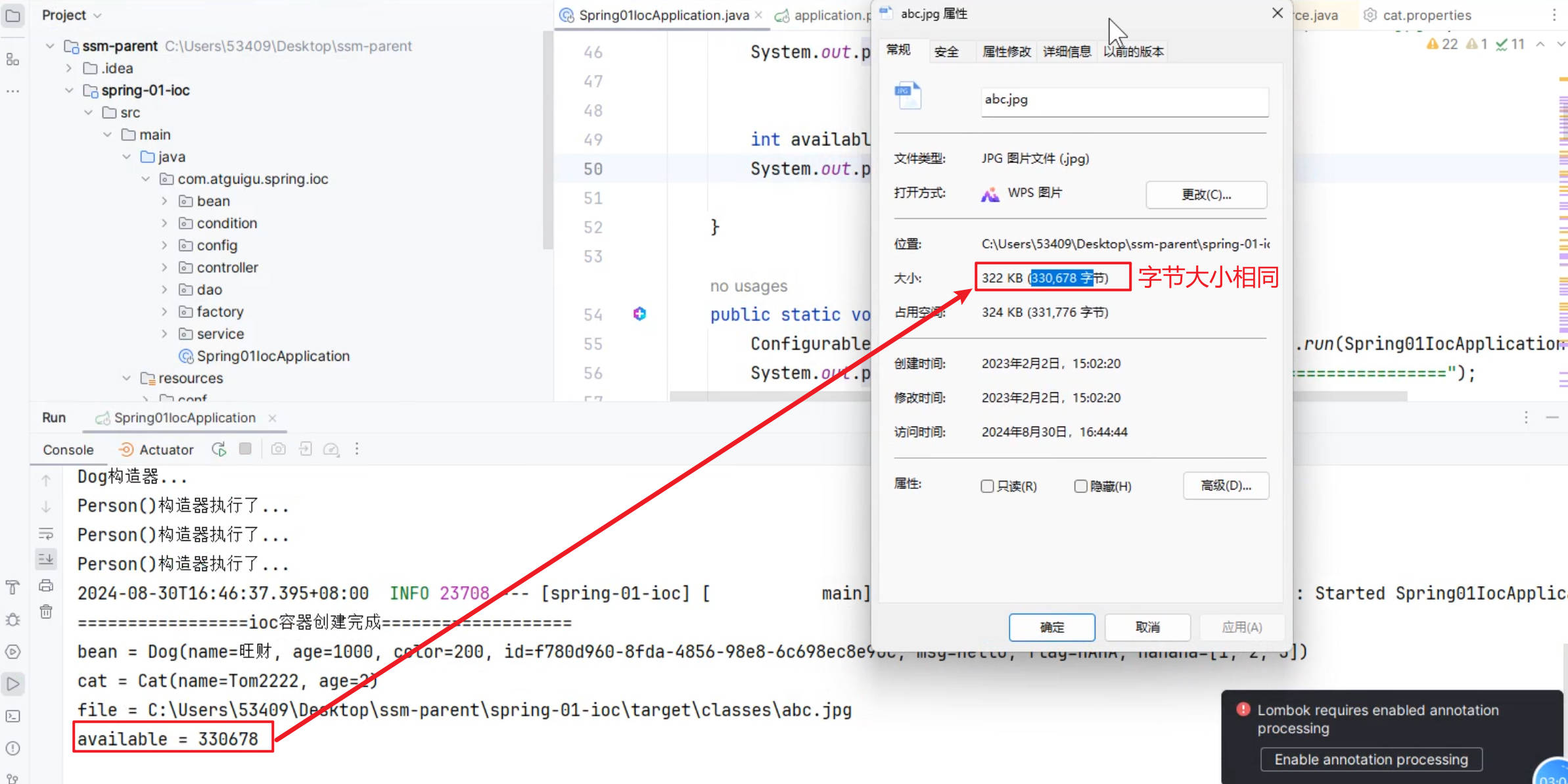The width and height of the screenshot is (1568, 784).
Task: Tick the 隐藏(H) hidden checkbox
Action: (x=1080, y=486)
